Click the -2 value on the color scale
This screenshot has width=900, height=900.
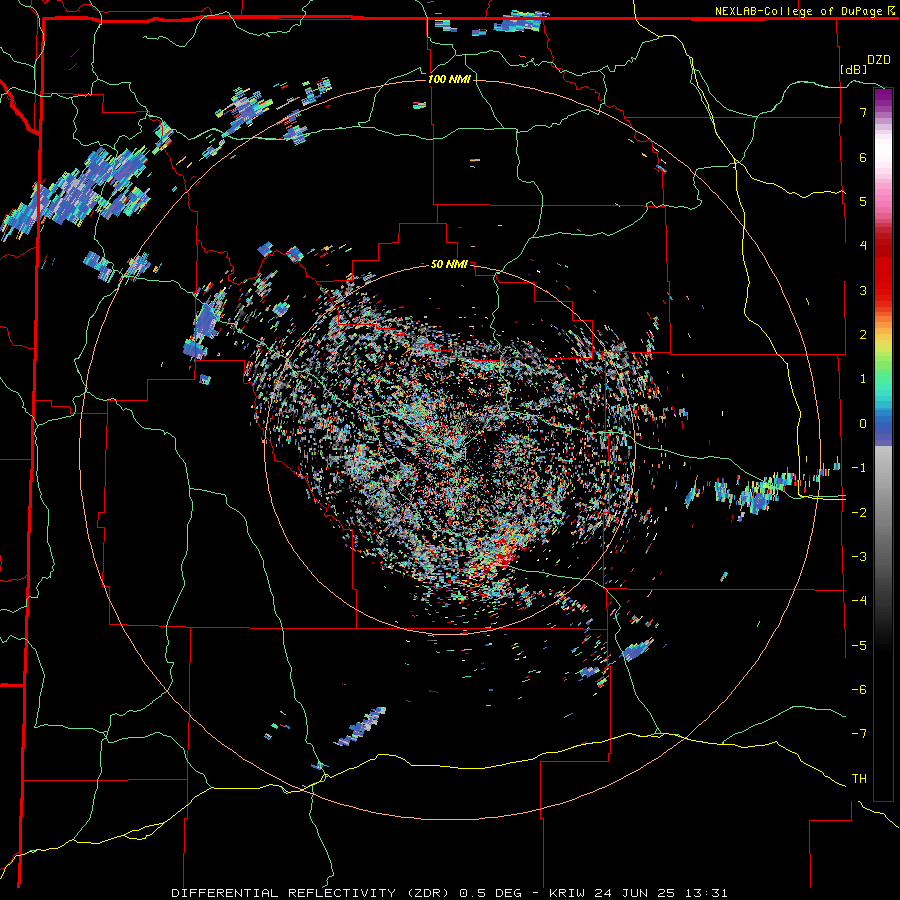859,512
